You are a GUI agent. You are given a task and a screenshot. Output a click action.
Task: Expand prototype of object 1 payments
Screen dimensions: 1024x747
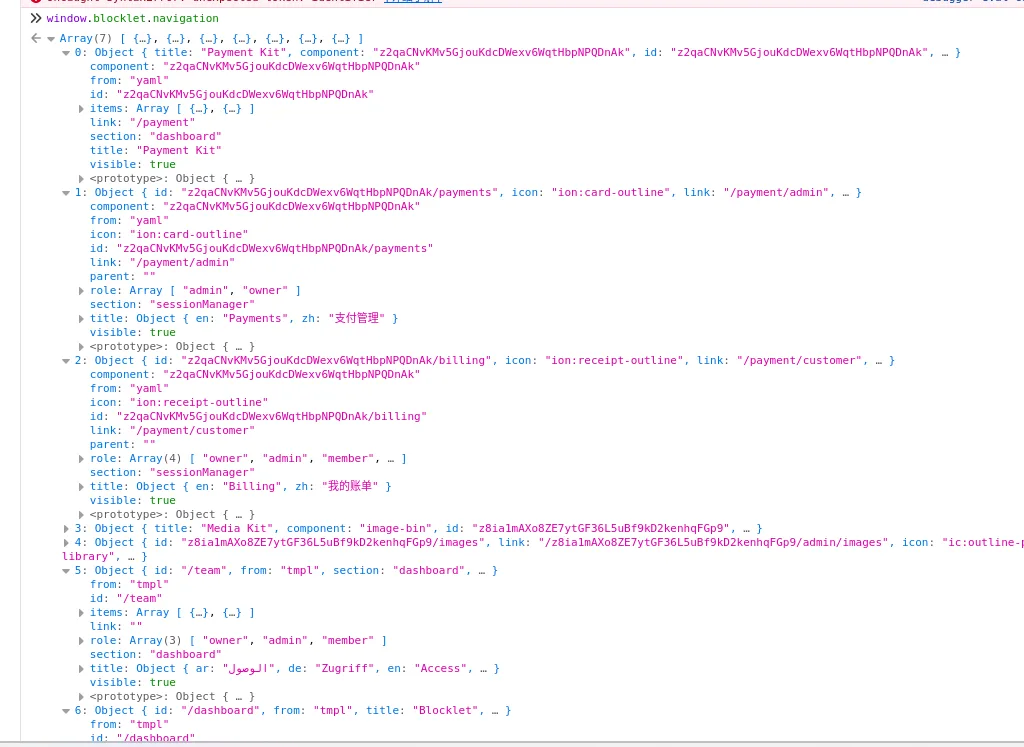click(81, 347)
